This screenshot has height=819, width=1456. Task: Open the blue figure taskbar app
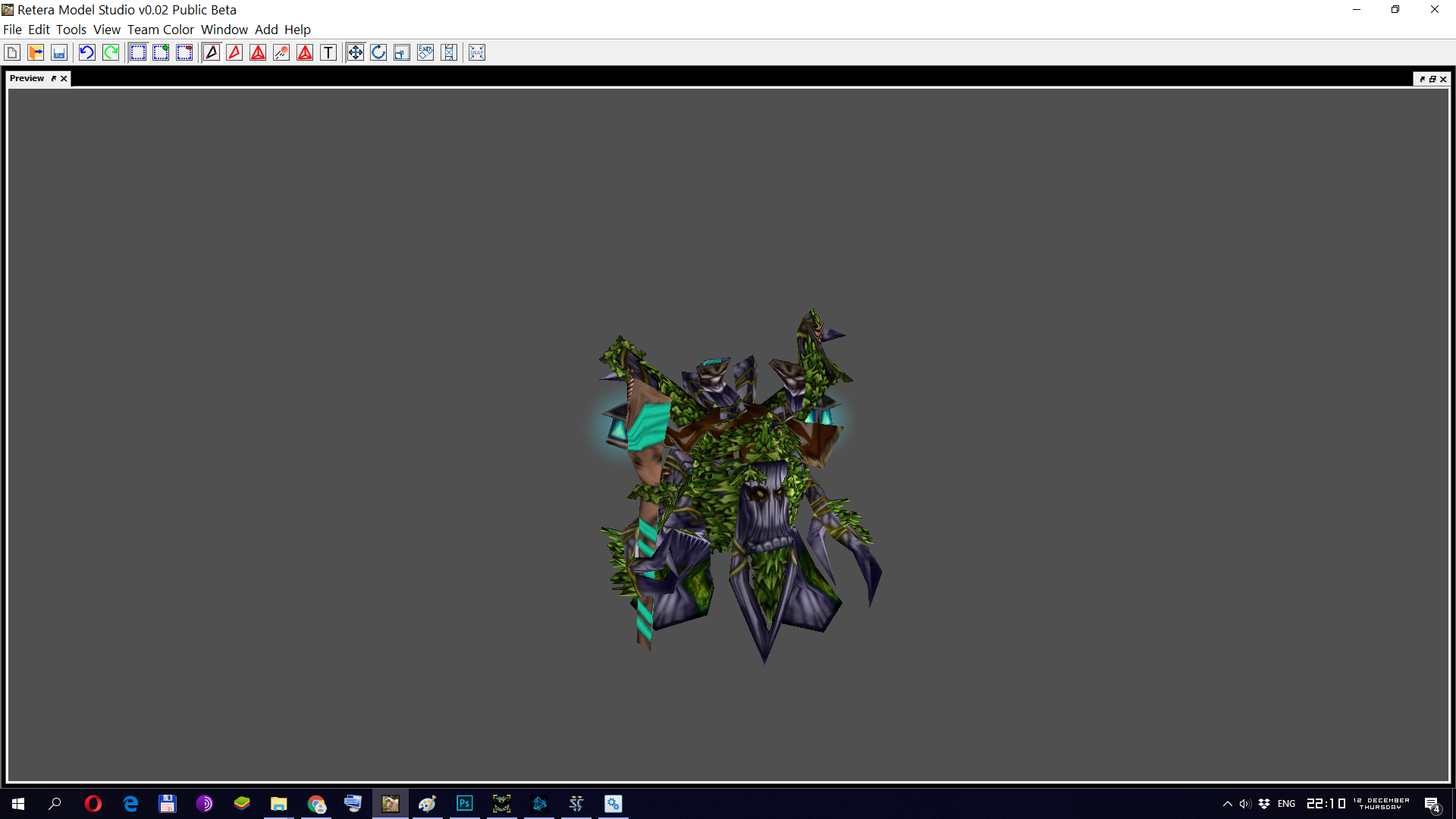coord(539,804)
